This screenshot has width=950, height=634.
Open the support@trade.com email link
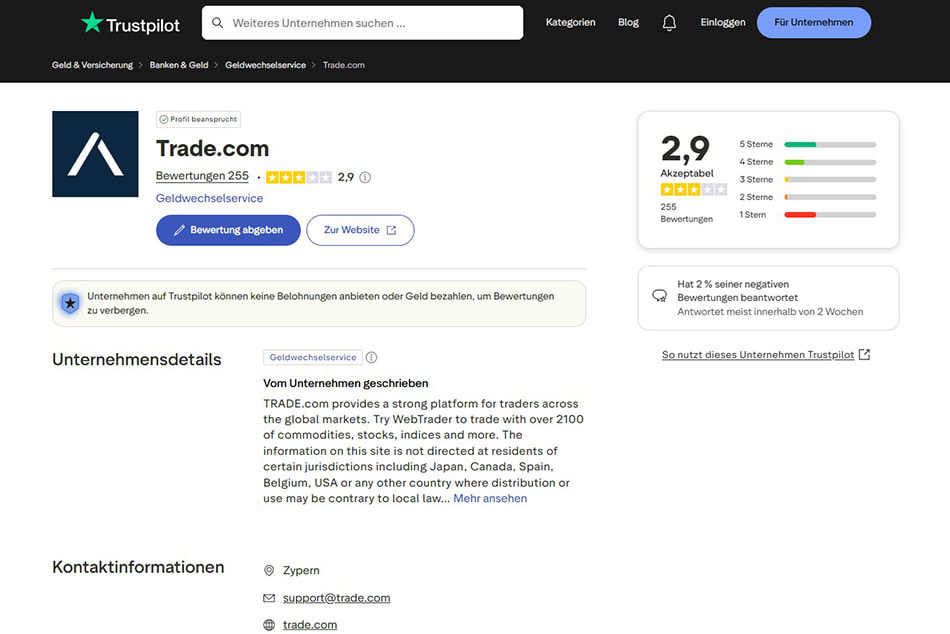pyautogui.click(x=336, y=598)
